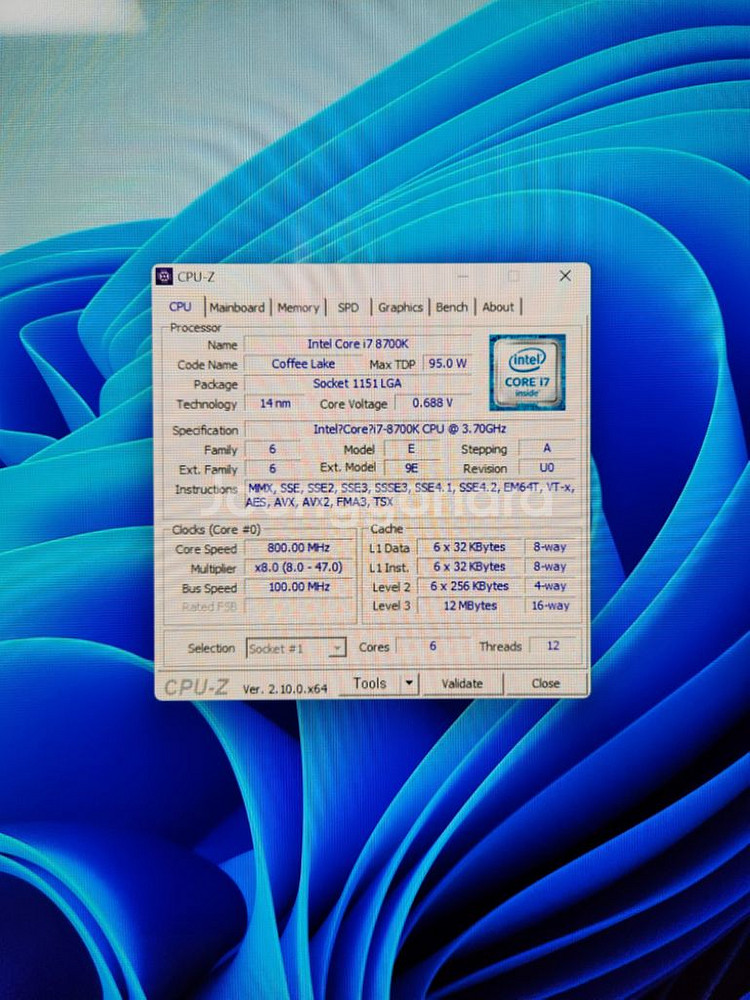The image size is (750, 1000).
Task: Open the Memory tab
Action: (298, 307)
